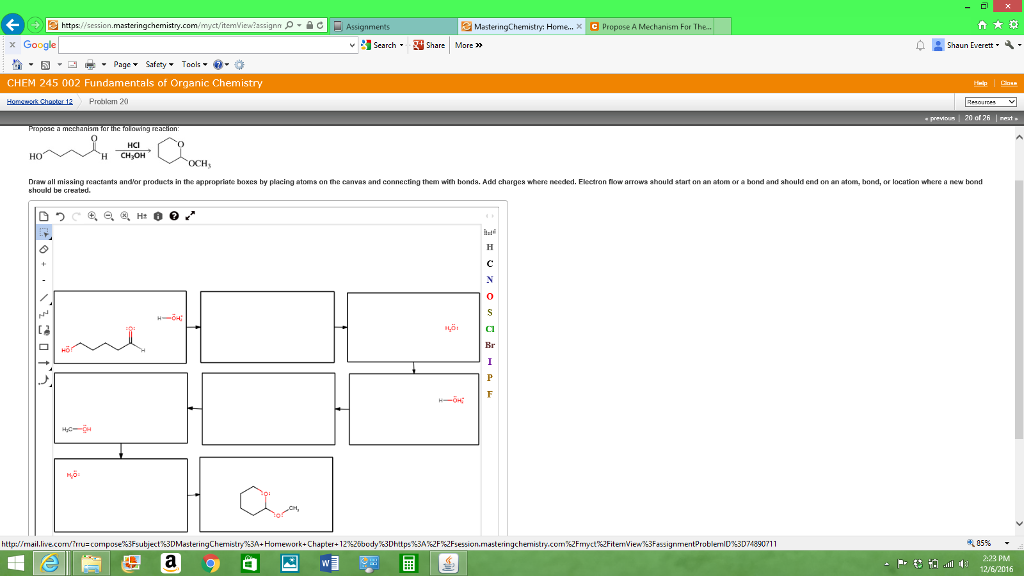The height and width of the screenshot is (576, 1024).
Task: Pick the rectangle box tool
Action: (43, 347)
